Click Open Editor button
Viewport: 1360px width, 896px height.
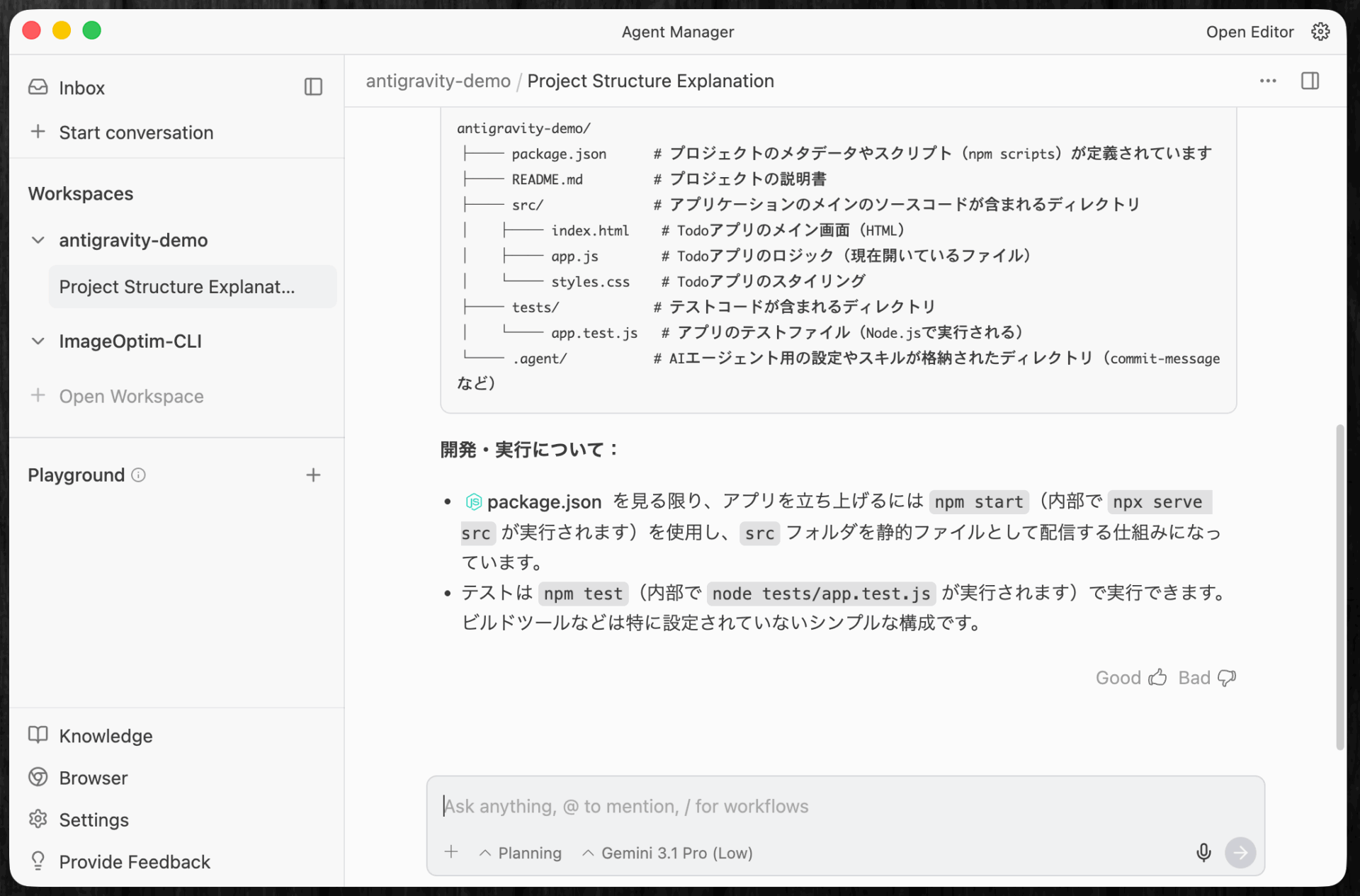click(1249, 32)
